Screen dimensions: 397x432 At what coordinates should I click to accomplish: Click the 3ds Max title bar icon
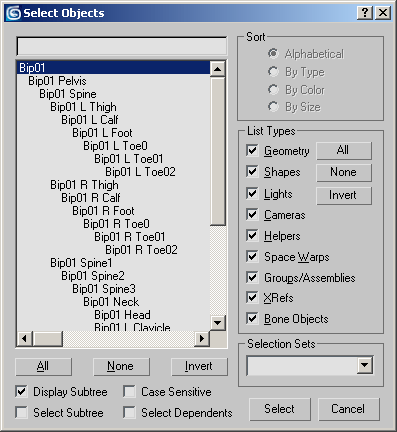click(14, 13)
